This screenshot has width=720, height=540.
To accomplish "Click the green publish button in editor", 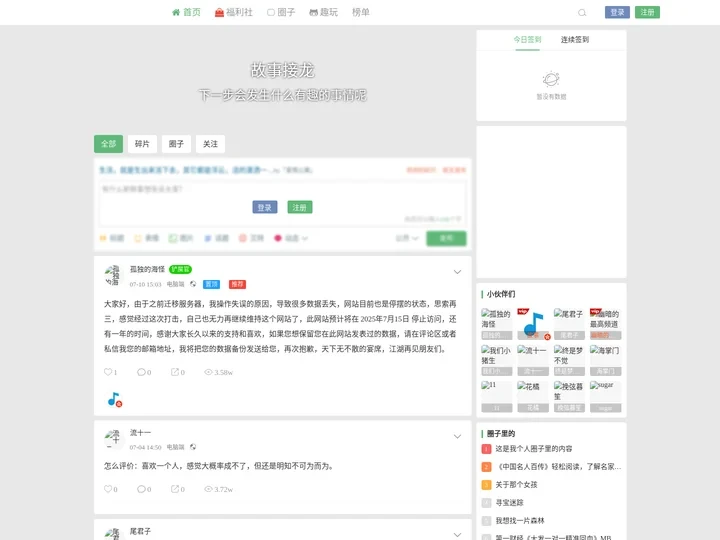I will [x=446, y=238].
